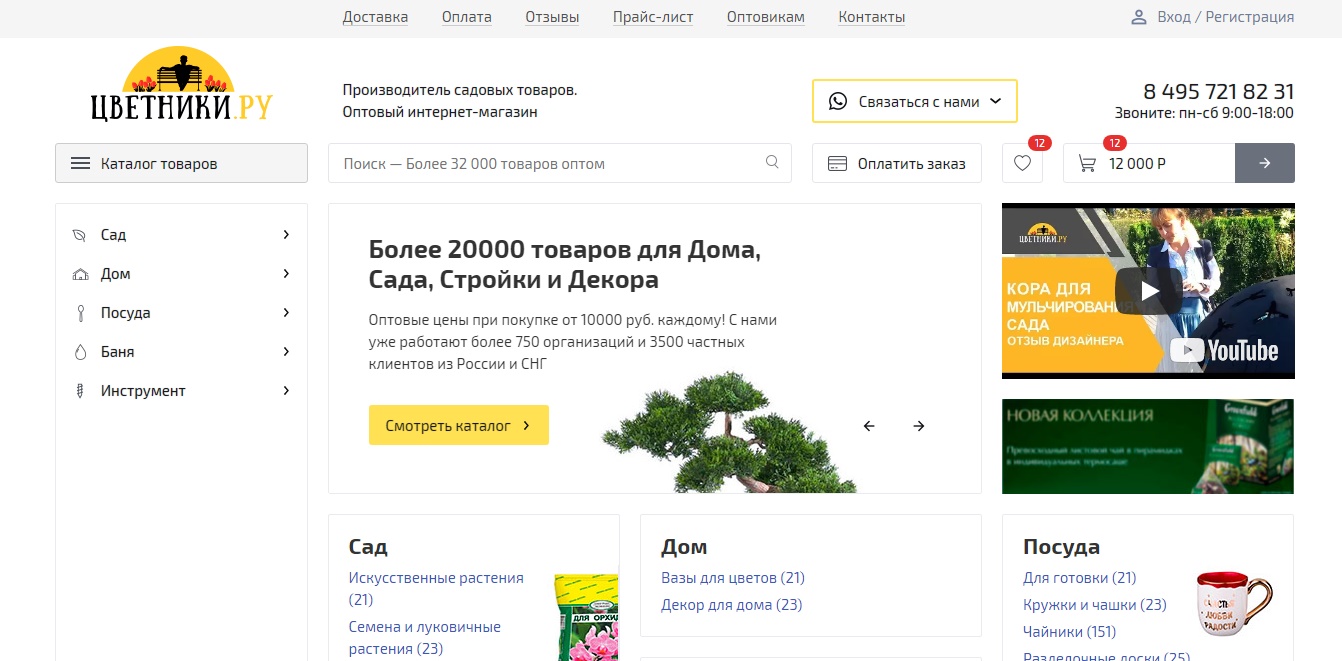Open the Оптовикам page
Viewport: 1342px width, 661px height.
point(766,17)
